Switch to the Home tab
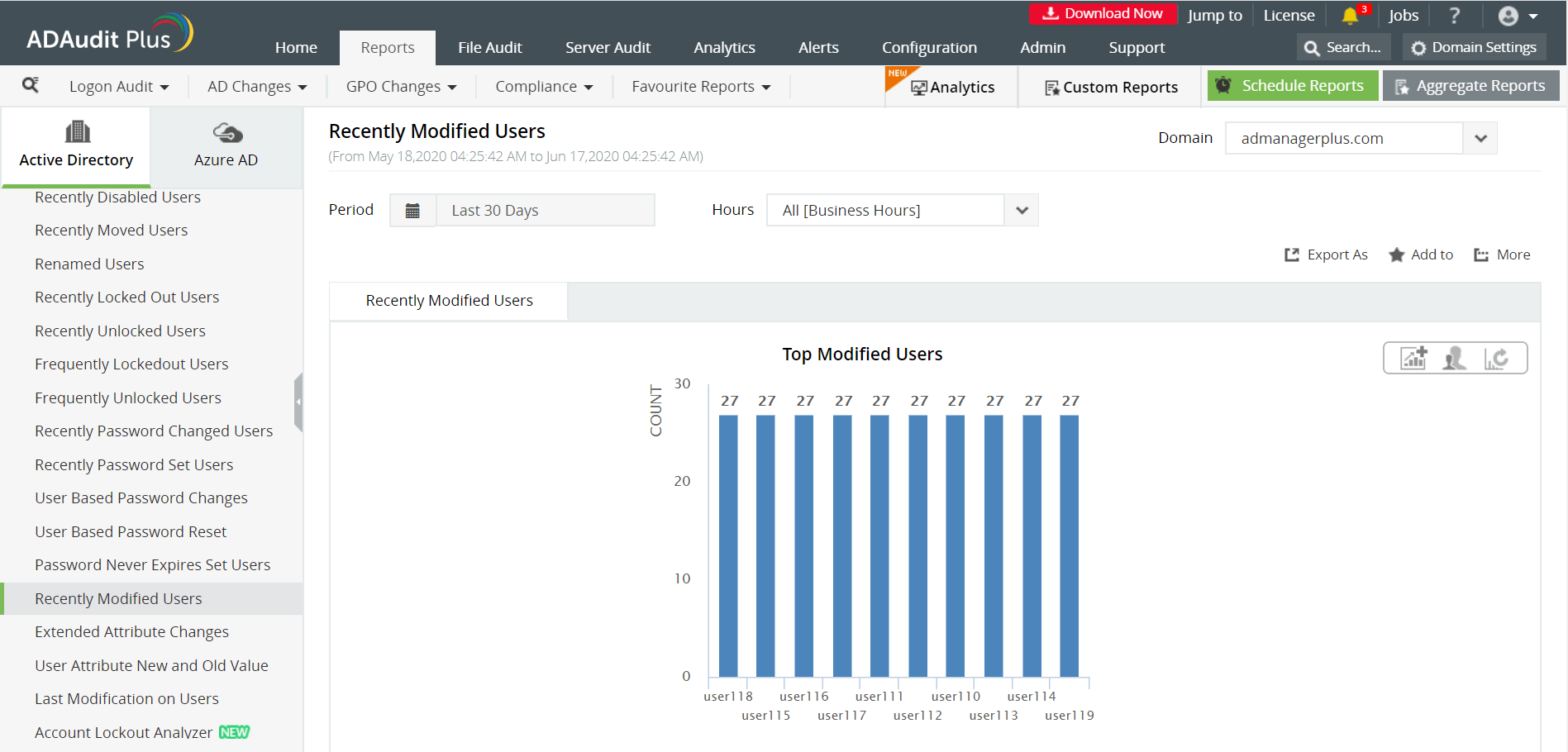 tap(296, 48)
